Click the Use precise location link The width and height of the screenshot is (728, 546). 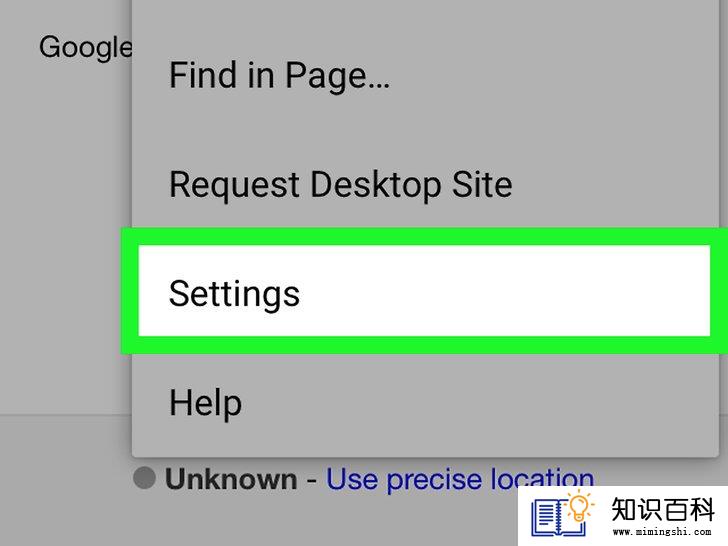click(x=460, y=479)
